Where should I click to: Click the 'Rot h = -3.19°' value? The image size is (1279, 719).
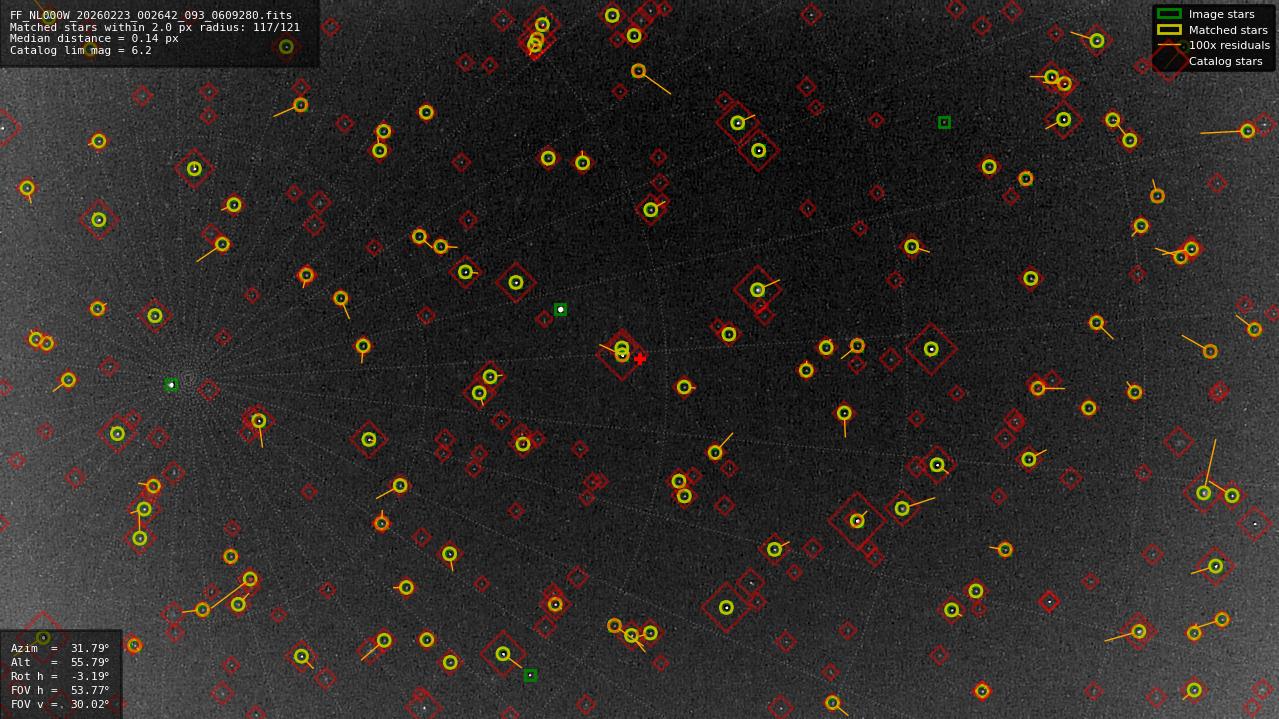(60, 676)
